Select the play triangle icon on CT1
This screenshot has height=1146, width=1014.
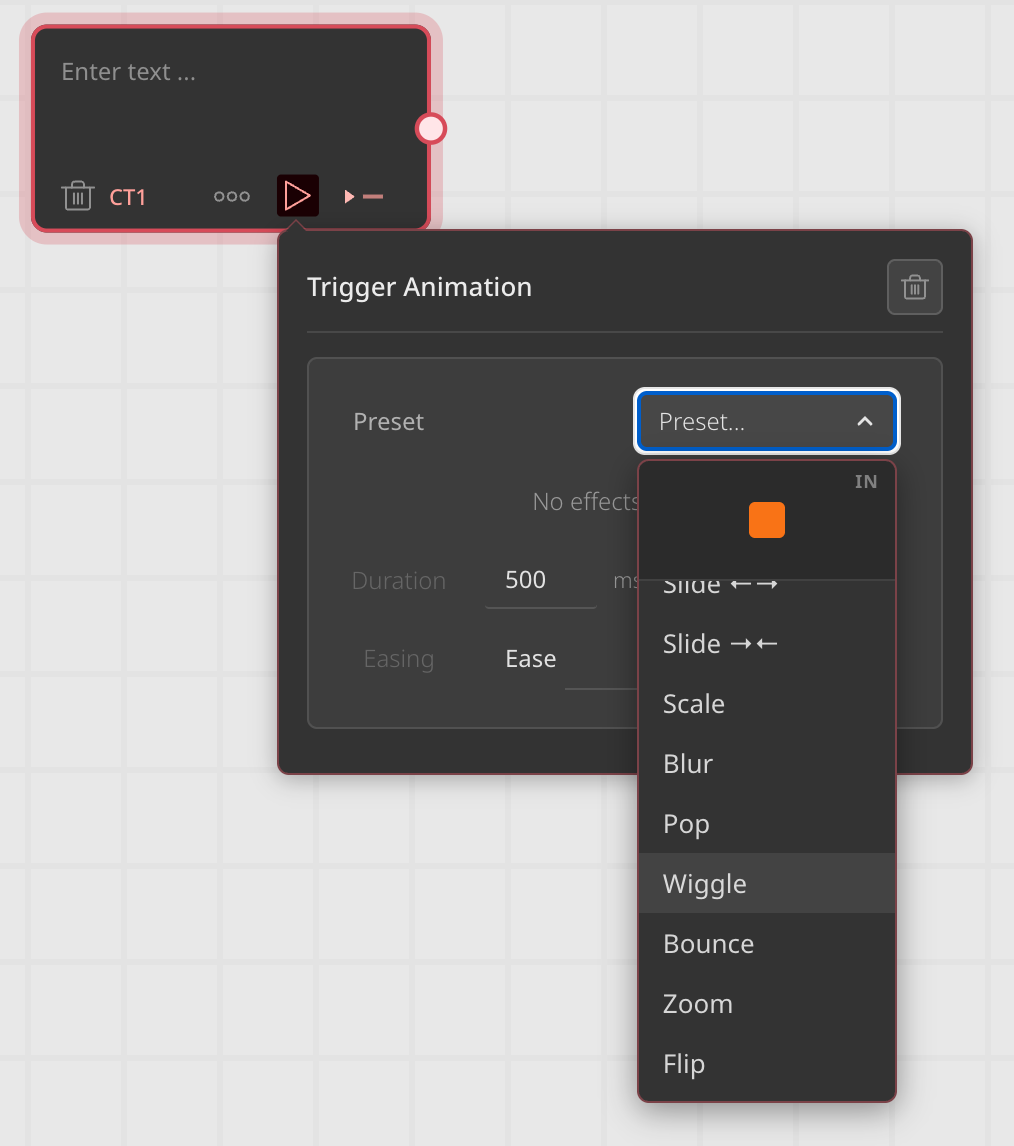297,195
